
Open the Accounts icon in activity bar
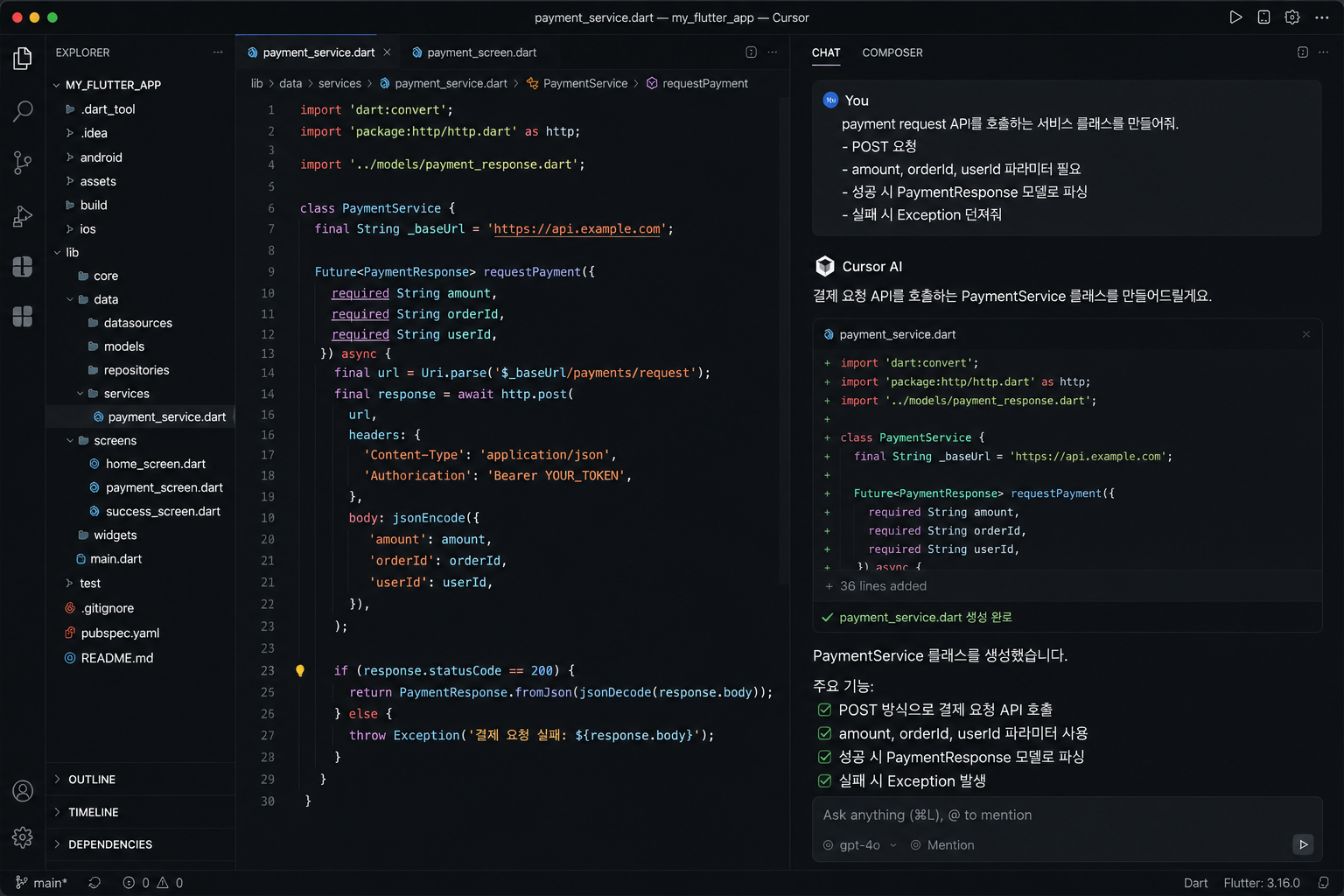[x=23, y=791]
